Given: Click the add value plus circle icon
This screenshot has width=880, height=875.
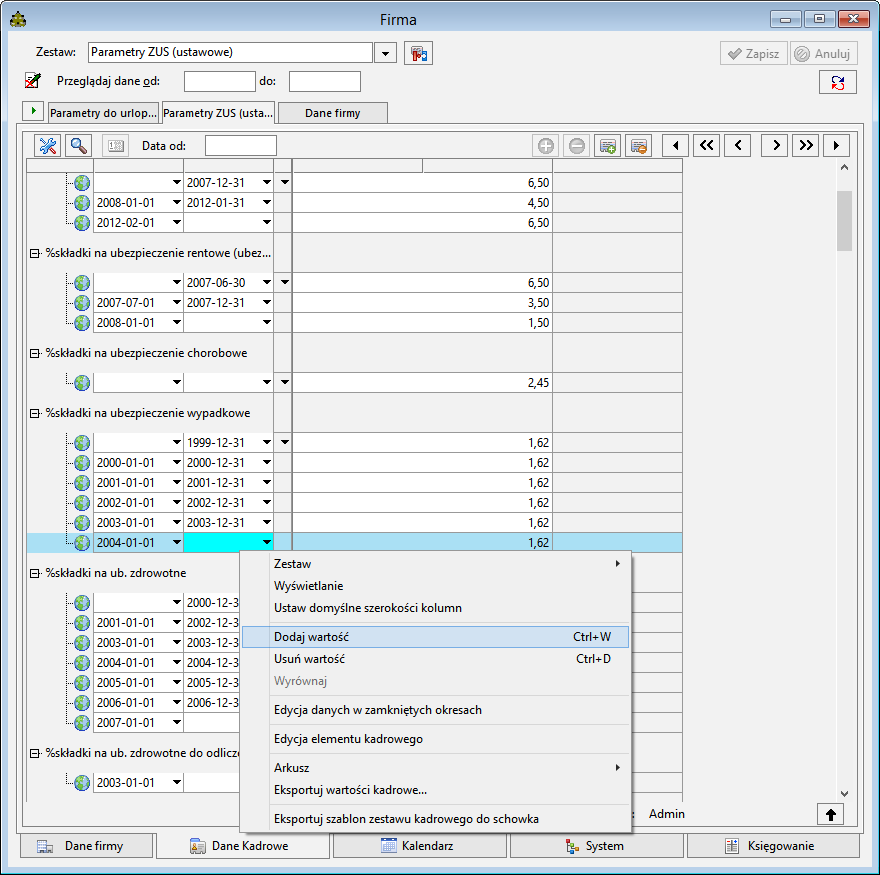Looking at the screenshot, I should pyautogui.click(x=546, y=146).
